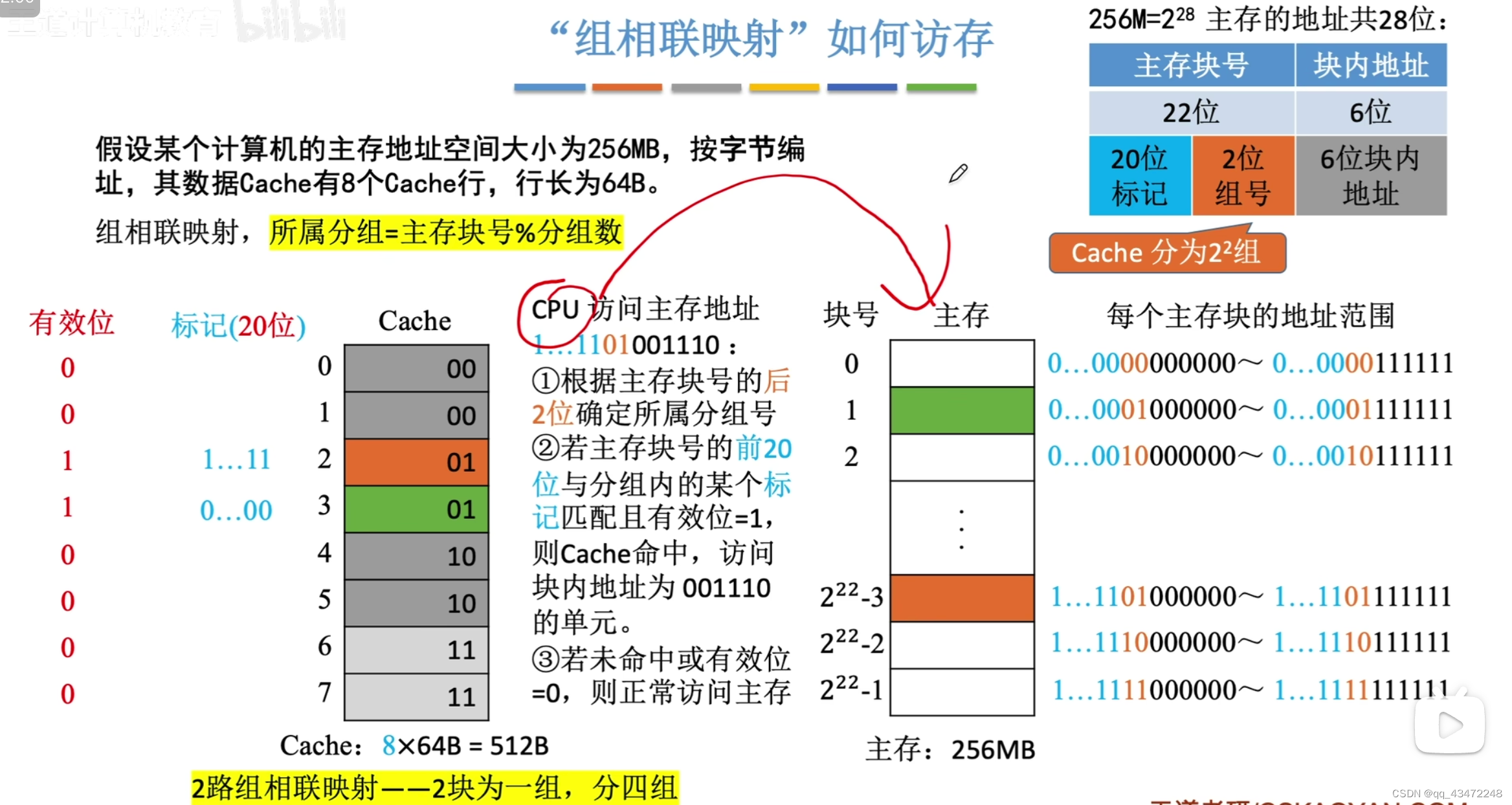1512x805 pixels.
Task: Select Cache row 6 with group 11
Action: coord(416,650)
